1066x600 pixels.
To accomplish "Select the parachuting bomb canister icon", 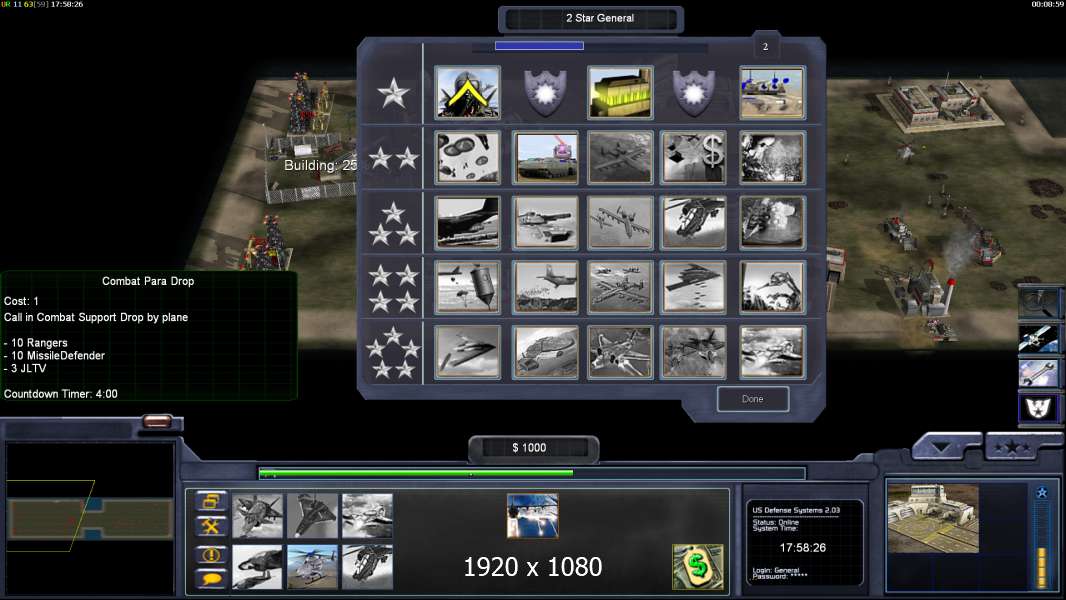I will coord(467,287).
